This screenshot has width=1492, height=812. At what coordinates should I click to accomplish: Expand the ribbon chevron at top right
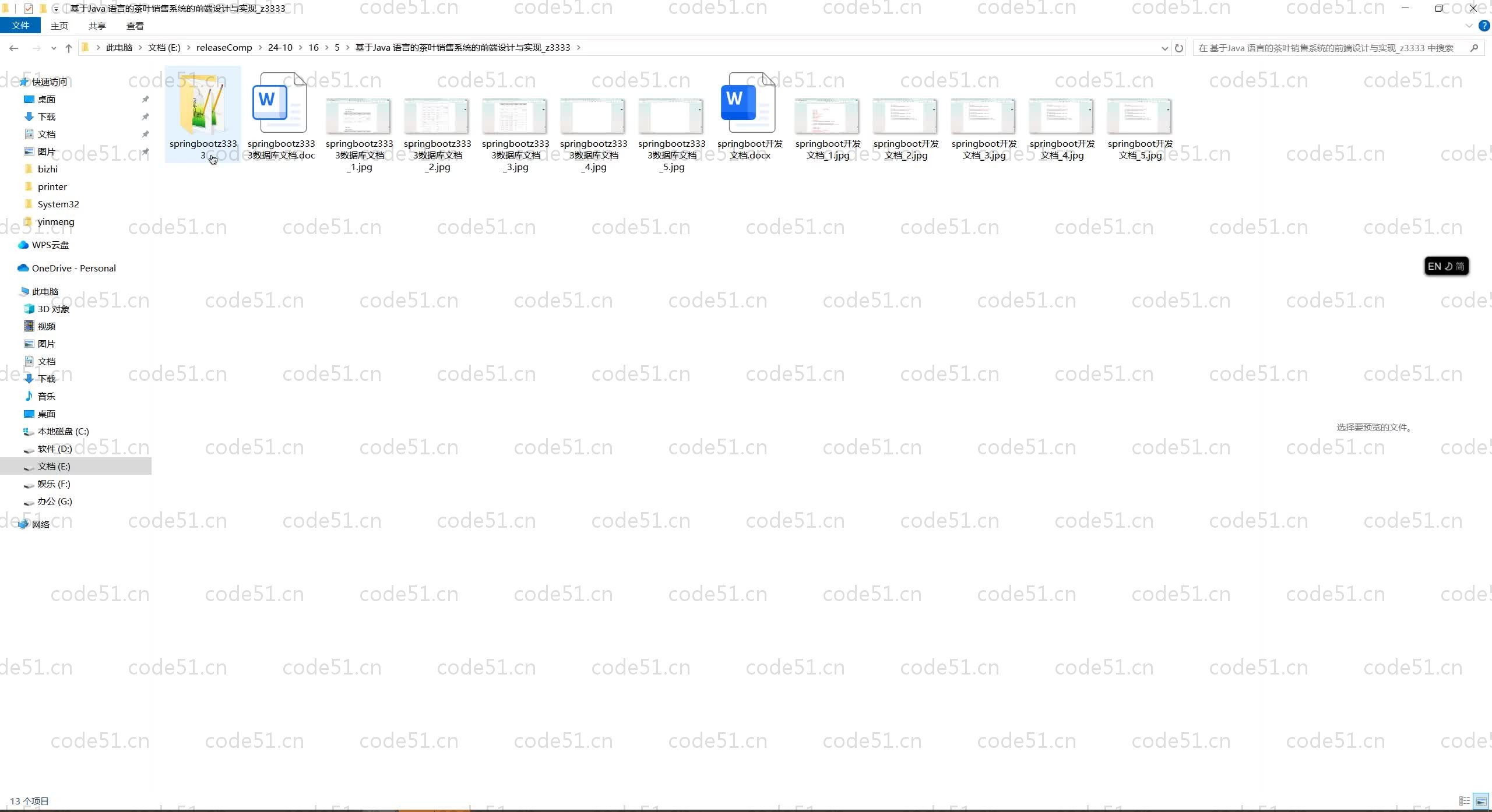tap(1469, 26)
